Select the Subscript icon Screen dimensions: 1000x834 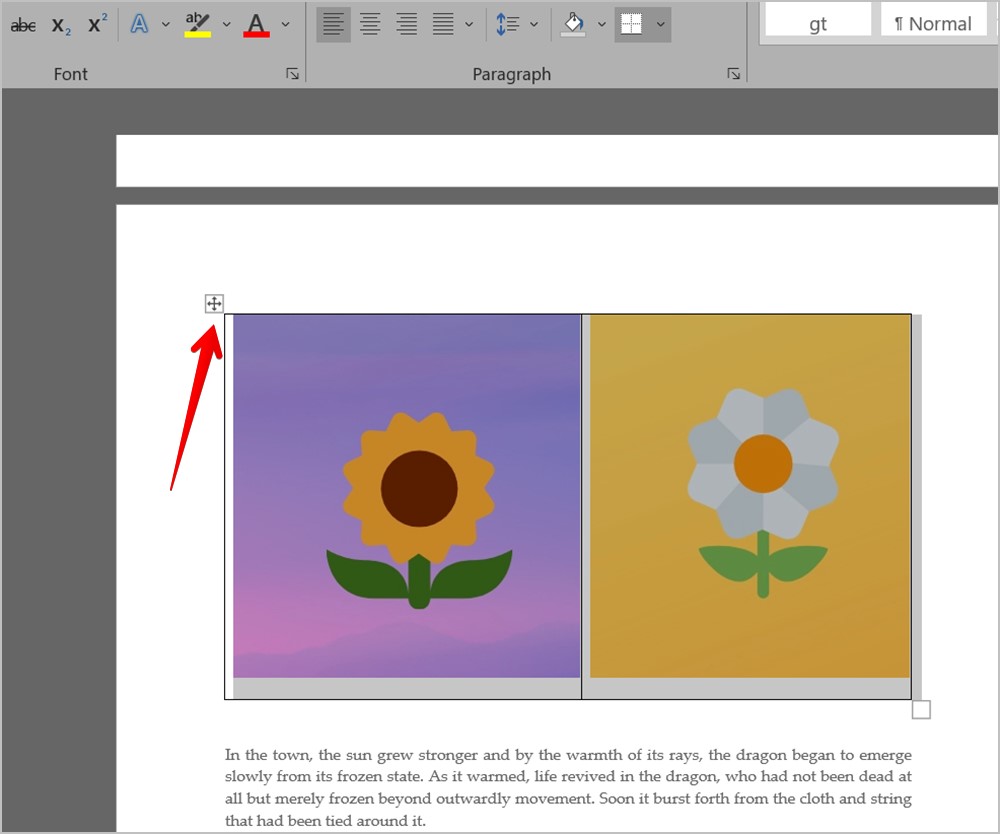pos(59,24)
